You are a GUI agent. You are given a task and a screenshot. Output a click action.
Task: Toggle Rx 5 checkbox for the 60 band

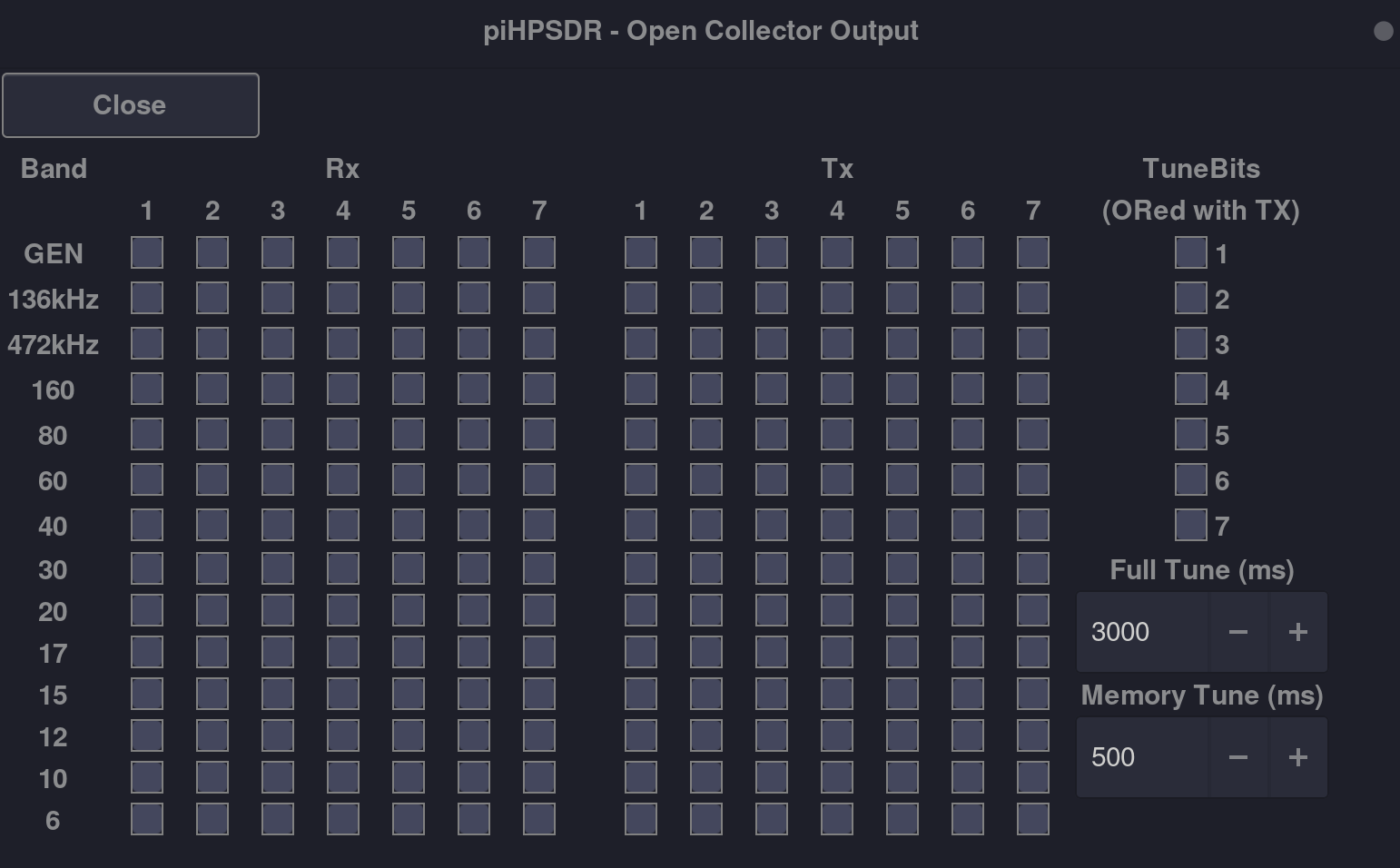(409, 479)
